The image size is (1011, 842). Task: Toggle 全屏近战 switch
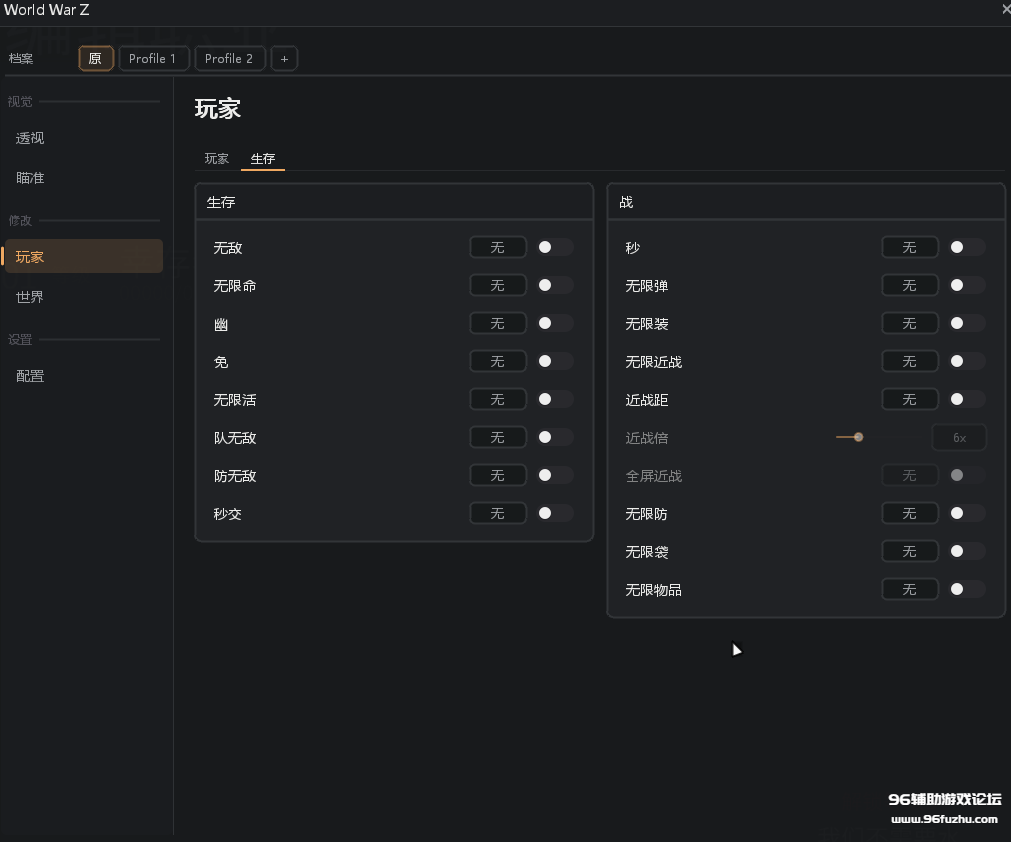click(x=967, y=475)
